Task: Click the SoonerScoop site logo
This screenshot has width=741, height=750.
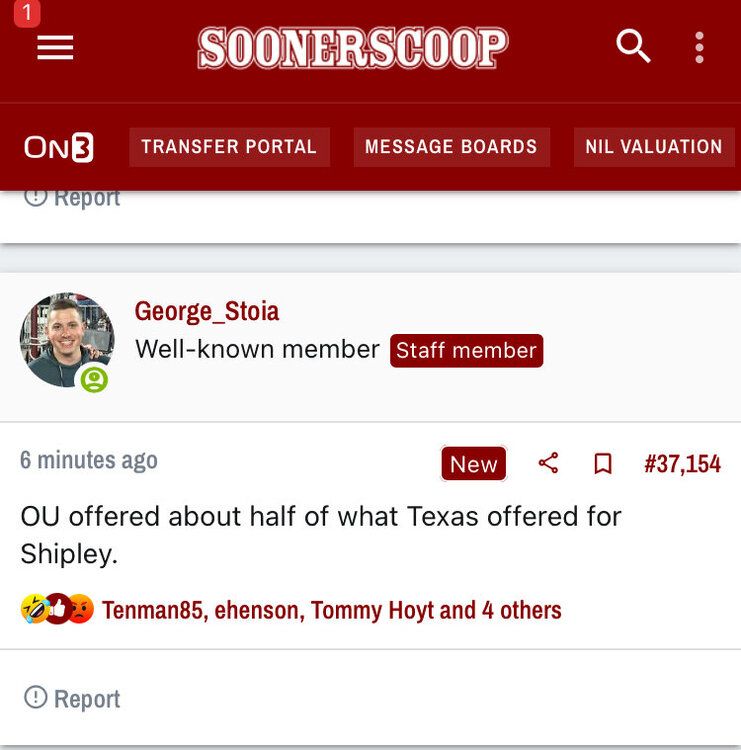Action: [x=353, y=48]
